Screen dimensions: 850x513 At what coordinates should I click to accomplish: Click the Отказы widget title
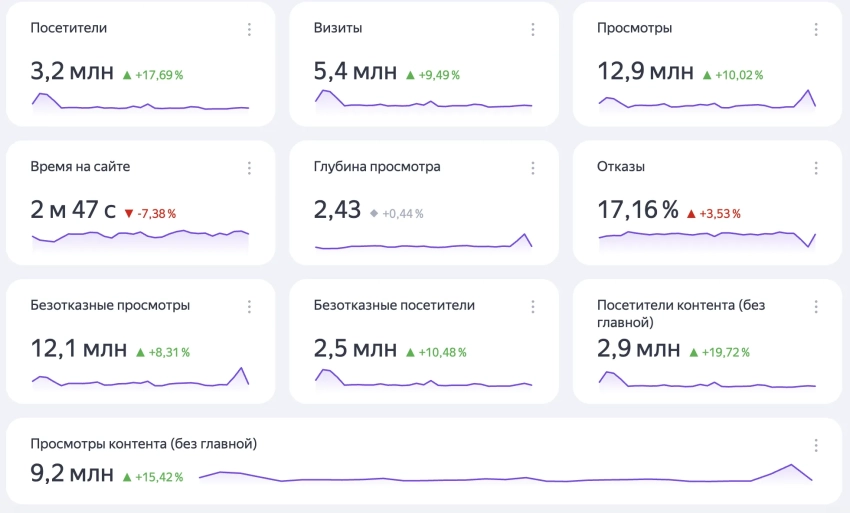click(x=620, y=167)
